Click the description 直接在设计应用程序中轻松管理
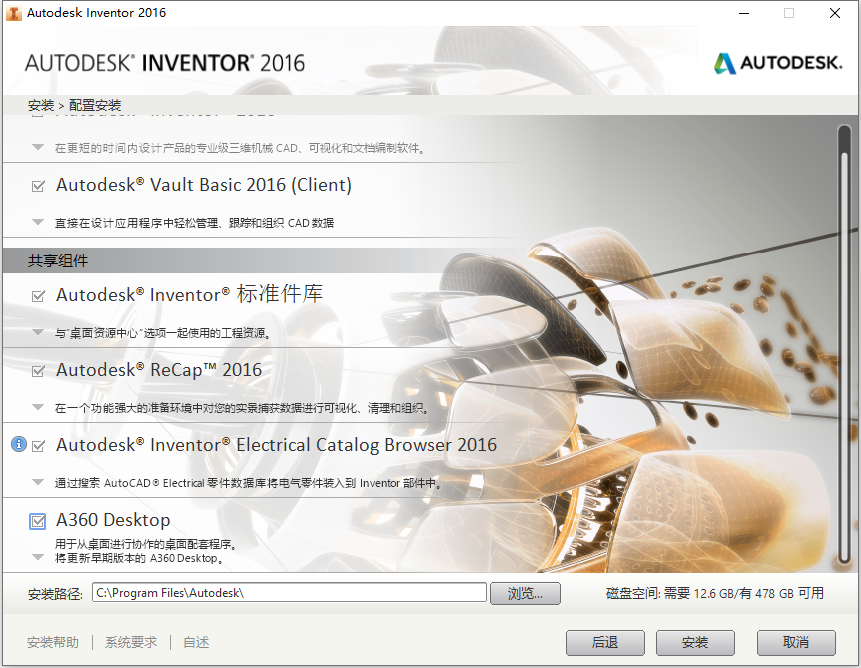This screenshot has height=668, width=861. pos(194,223)
